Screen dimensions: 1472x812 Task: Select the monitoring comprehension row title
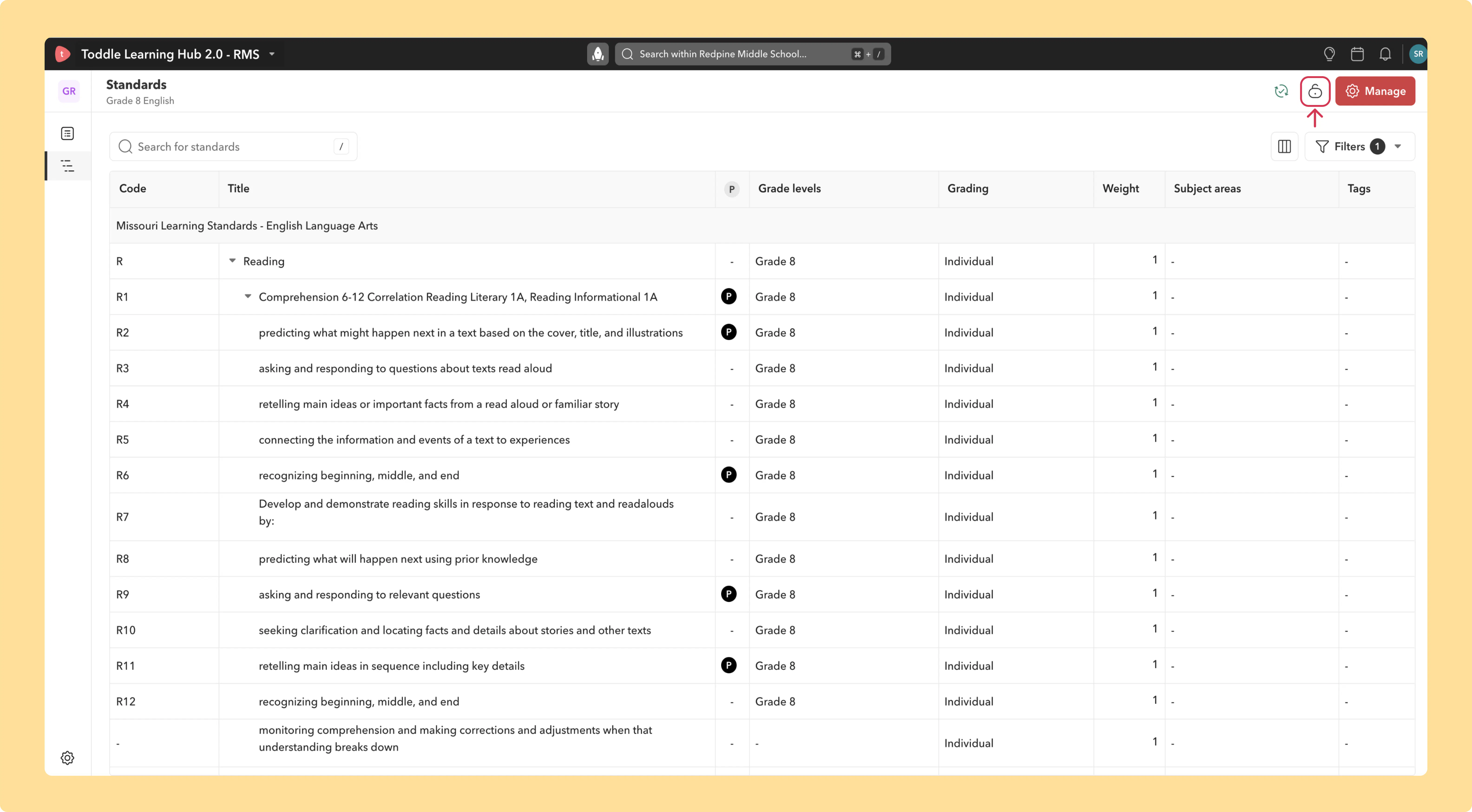[455, 738]
